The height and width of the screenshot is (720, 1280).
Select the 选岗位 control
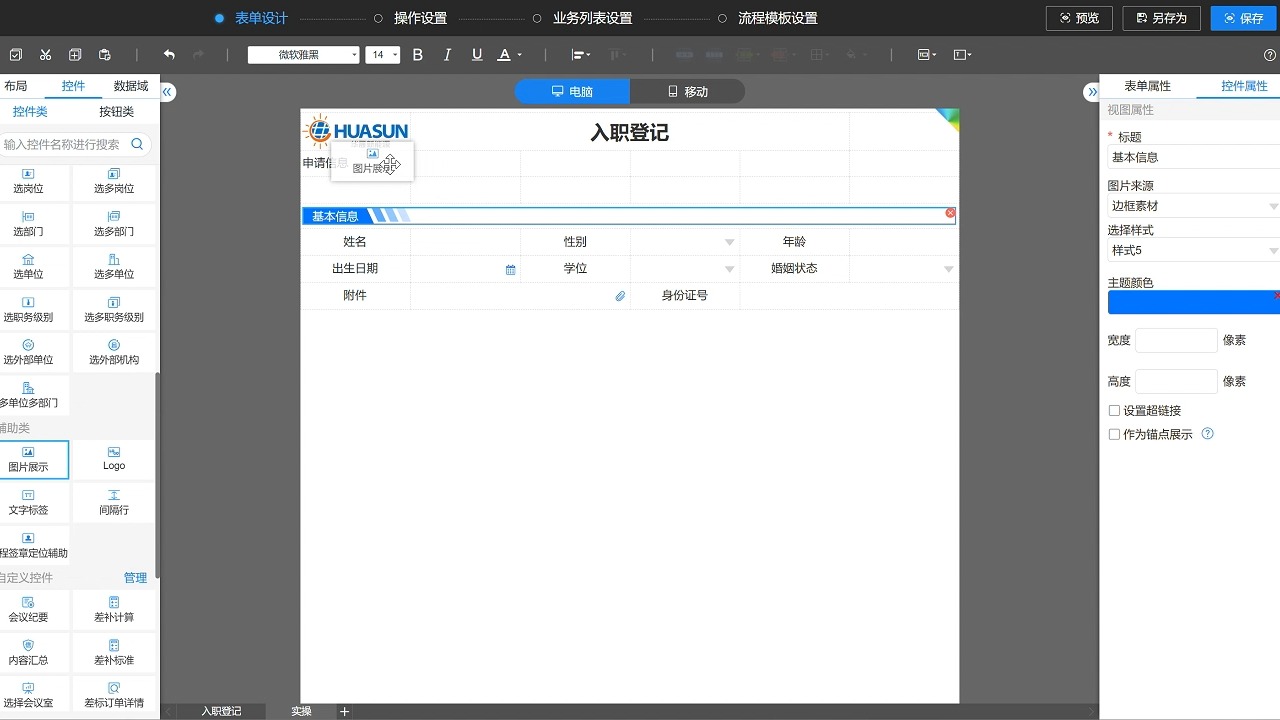click(28, 181)
